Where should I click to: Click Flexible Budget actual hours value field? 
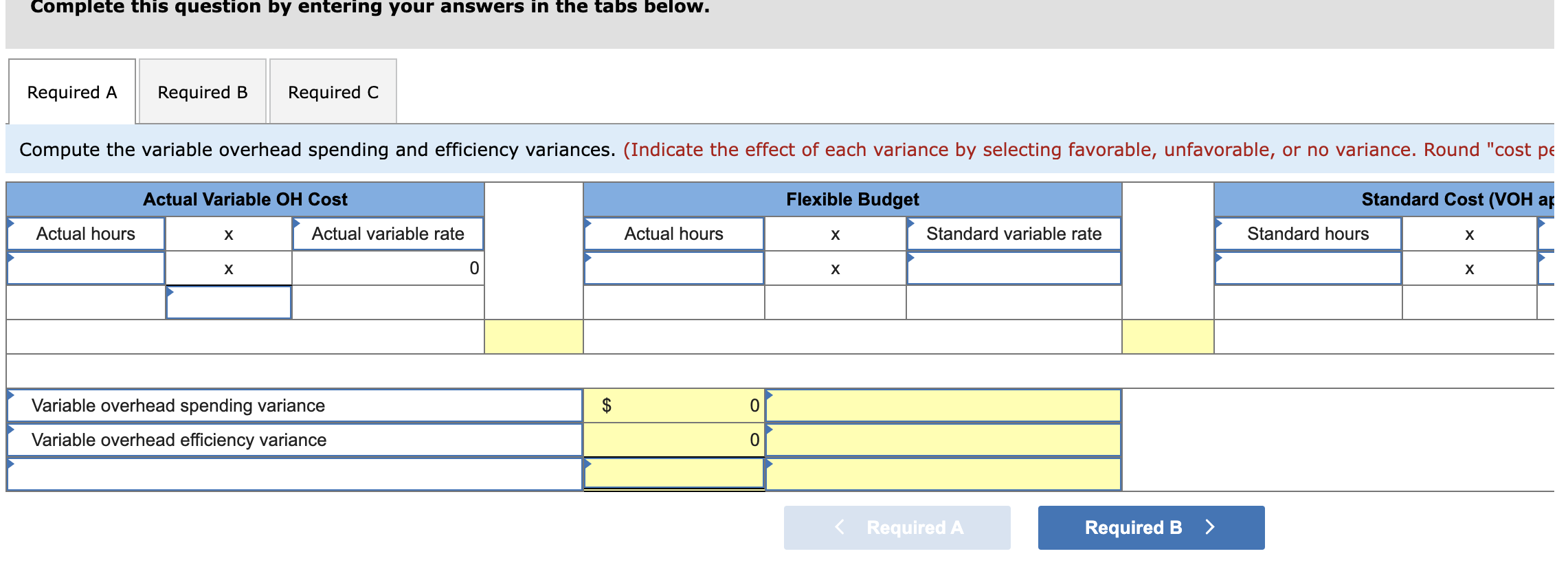[x=673, y=269]
